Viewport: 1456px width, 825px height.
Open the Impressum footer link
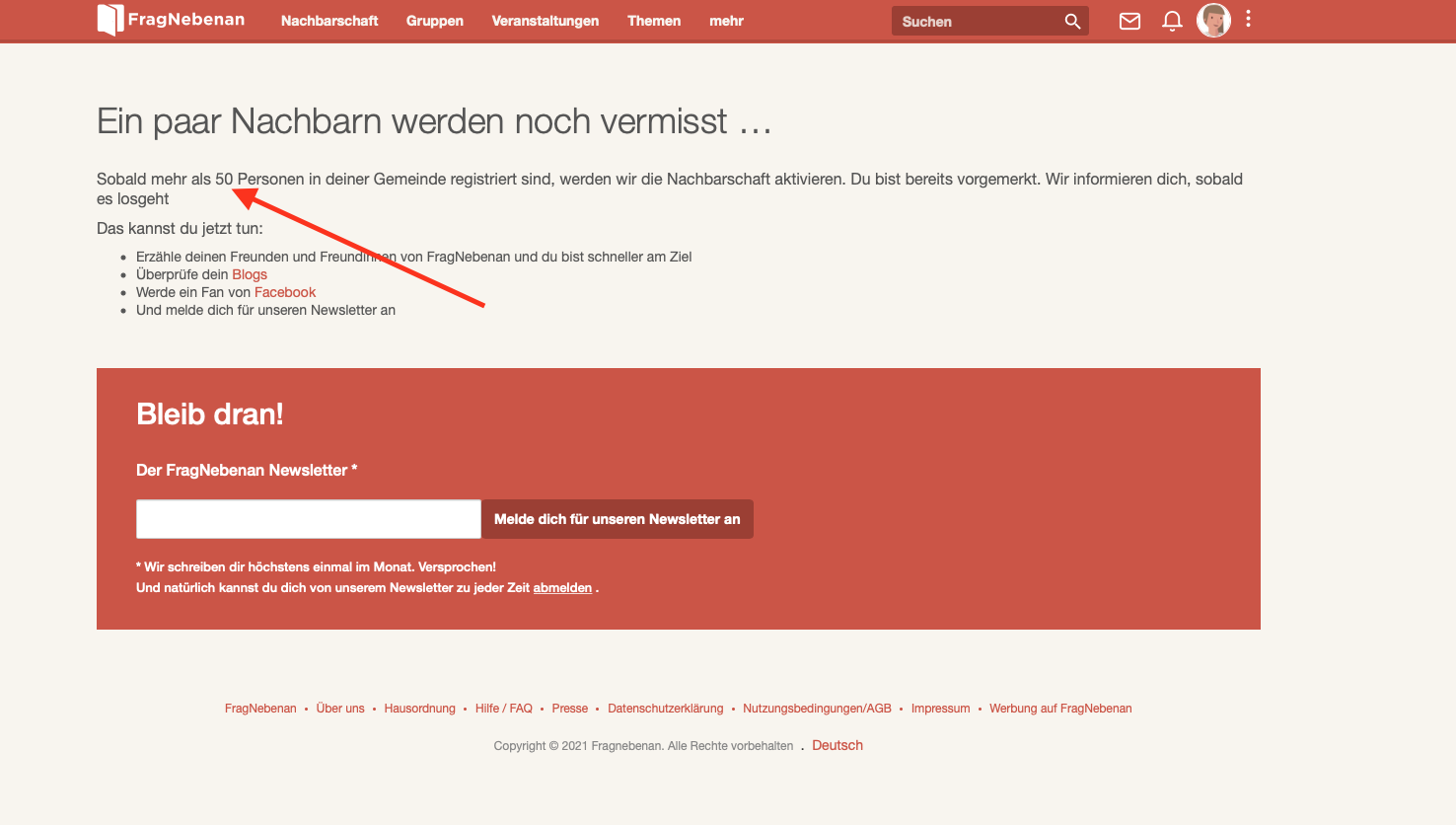[x=940, y=709]
